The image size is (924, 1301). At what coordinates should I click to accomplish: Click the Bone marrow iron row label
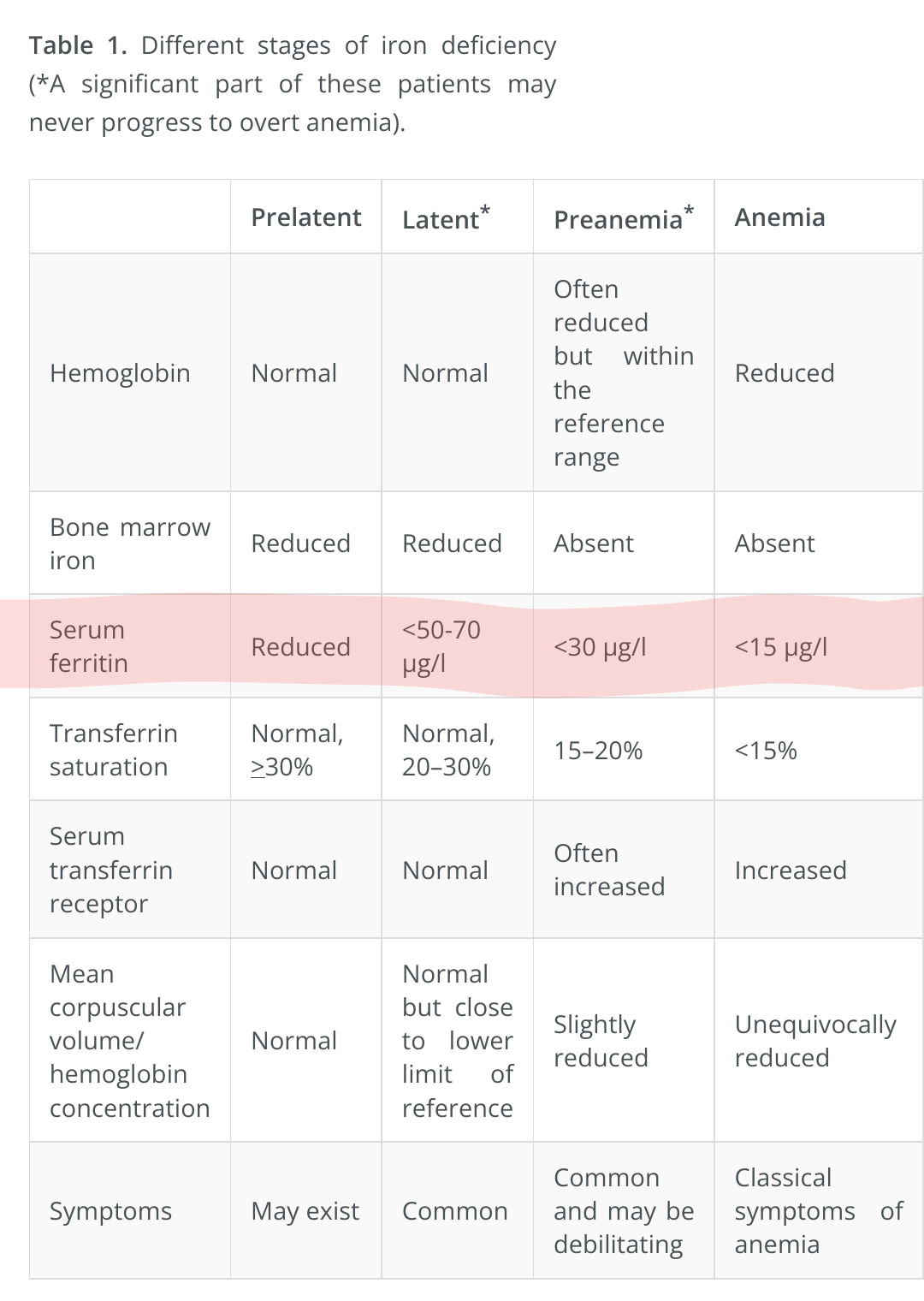[129, 544]
